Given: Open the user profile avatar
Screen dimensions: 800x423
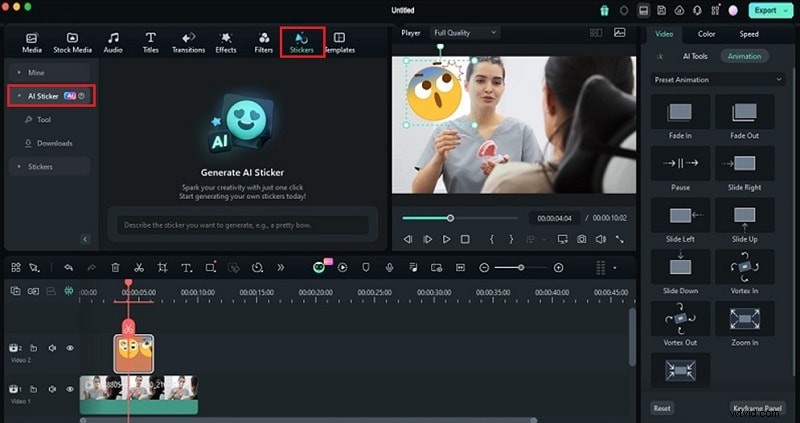Looking at the screenshot, I should [733, 10].
